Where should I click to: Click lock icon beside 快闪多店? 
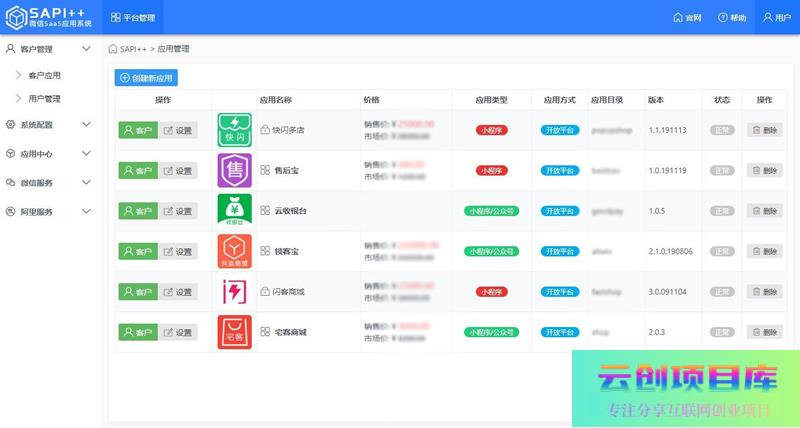(265, 130)
